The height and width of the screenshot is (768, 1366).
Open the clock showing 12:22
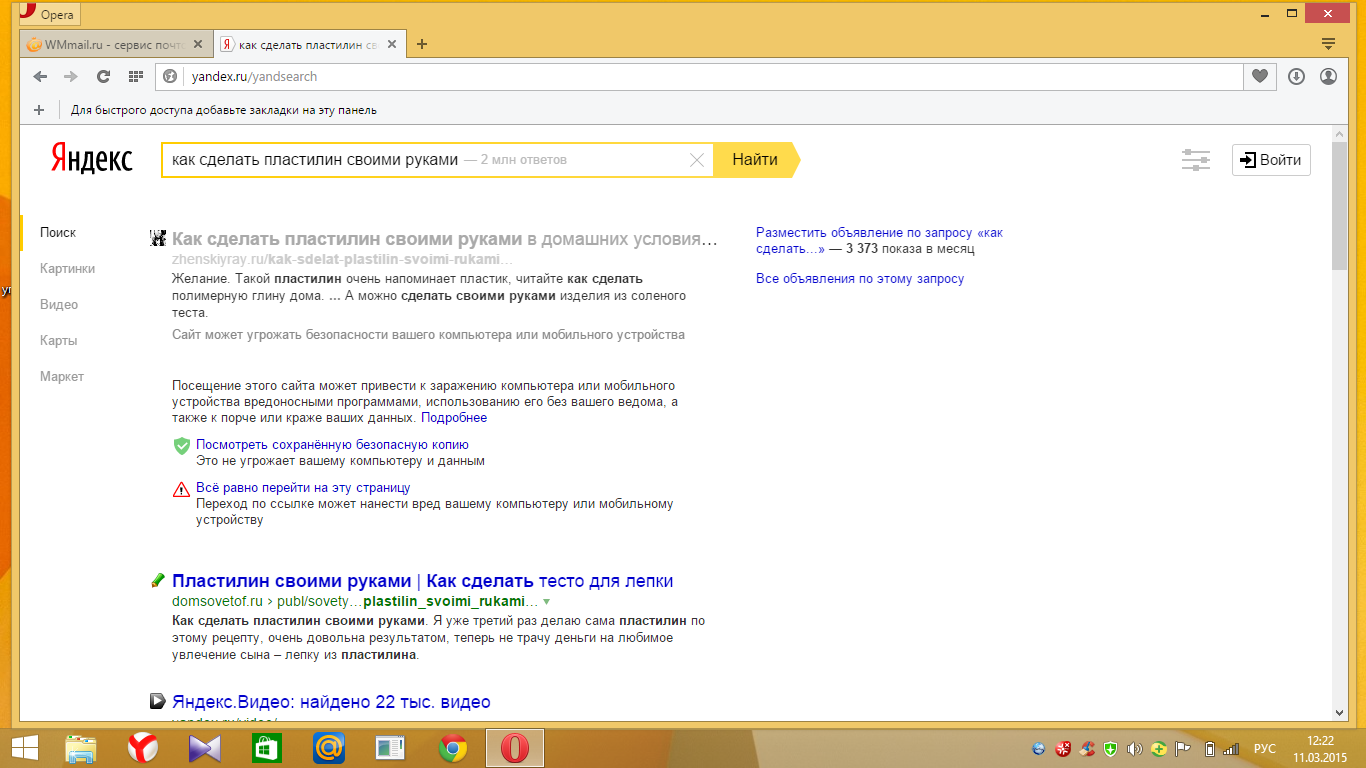[1321, 748]
